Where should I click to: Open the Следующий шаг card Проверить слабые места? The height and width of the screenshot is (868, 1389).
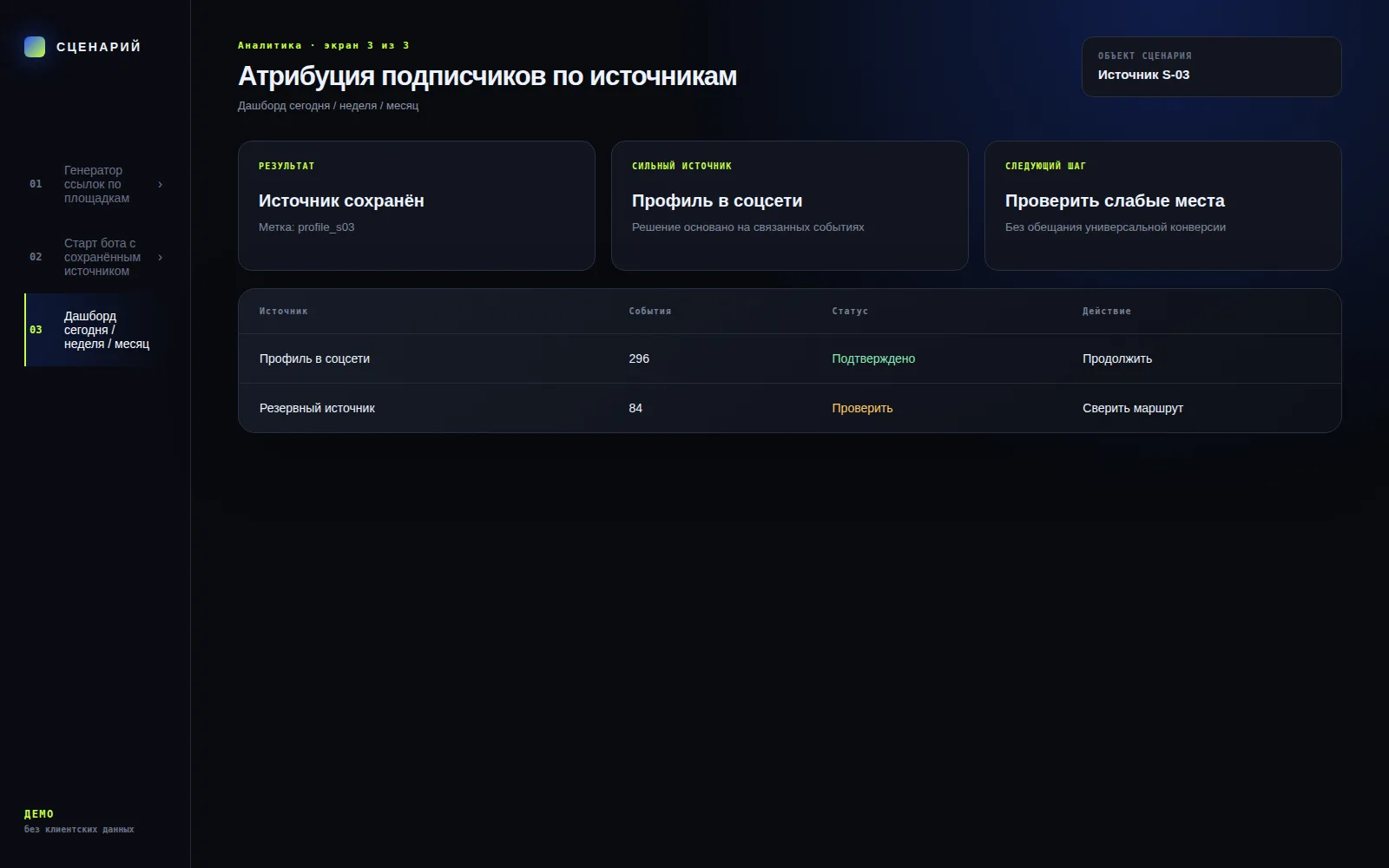[1162, 206]
